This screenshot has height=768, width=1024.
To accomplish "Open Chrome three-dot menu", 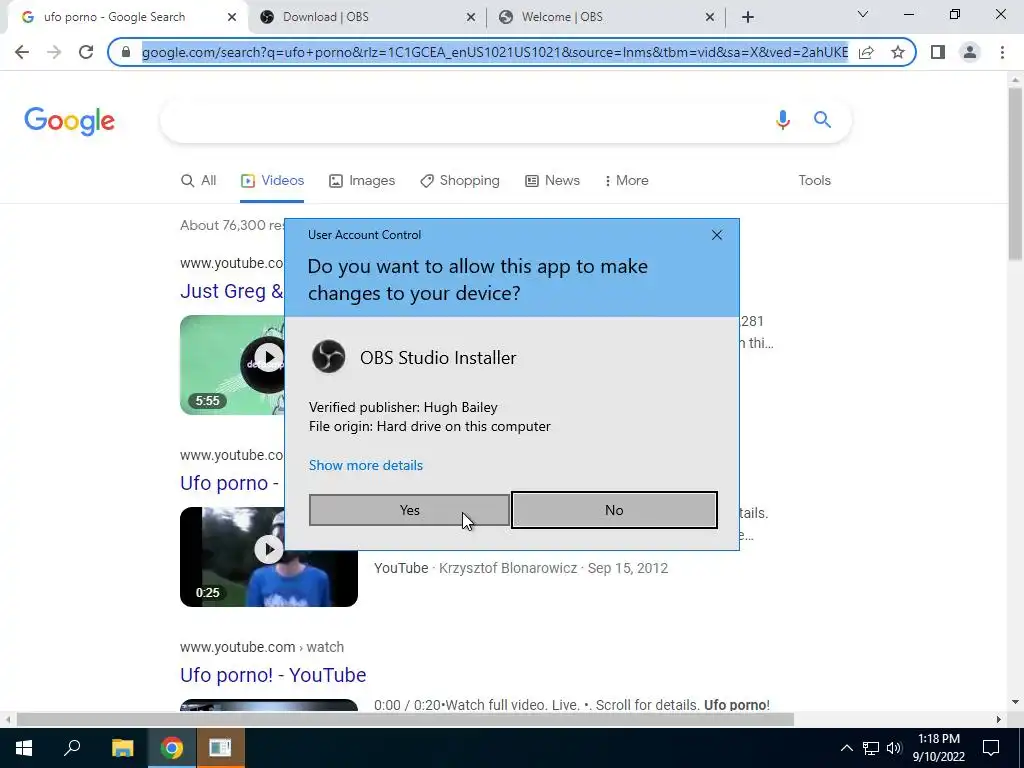I will 1002,52.
